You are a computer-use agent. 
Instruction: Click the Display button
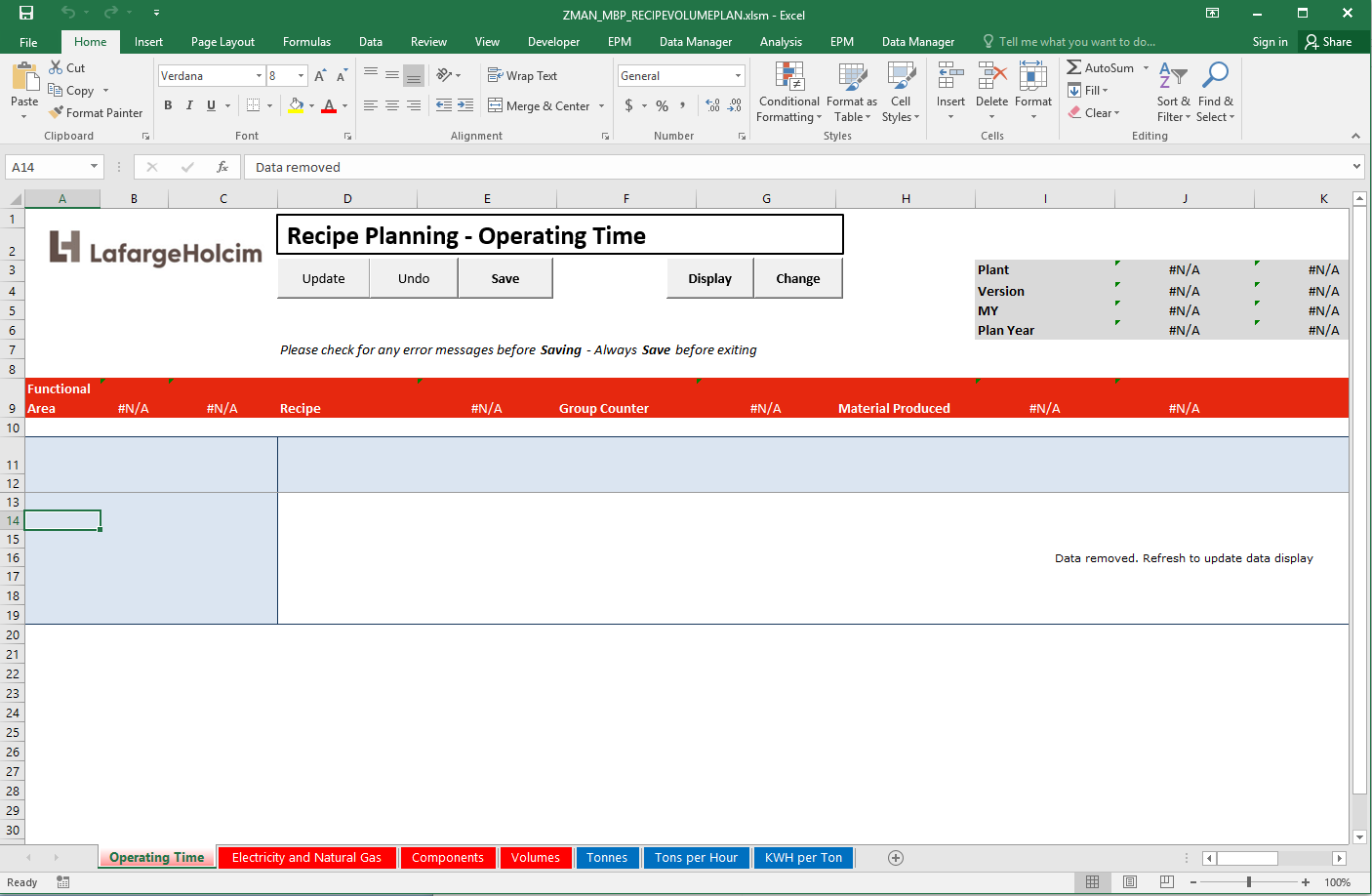(x=709, y=278)
